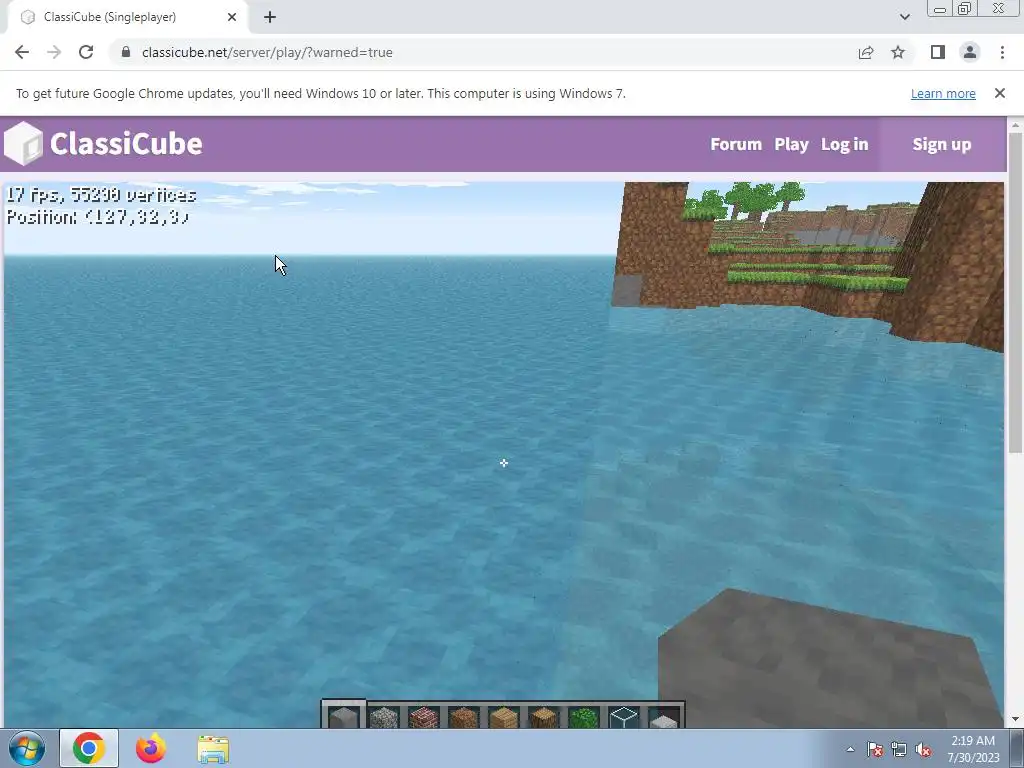The height and width of the screenshot is (768, 1024).
Task: Open Windows Start menu
Action: coord(26,748)
